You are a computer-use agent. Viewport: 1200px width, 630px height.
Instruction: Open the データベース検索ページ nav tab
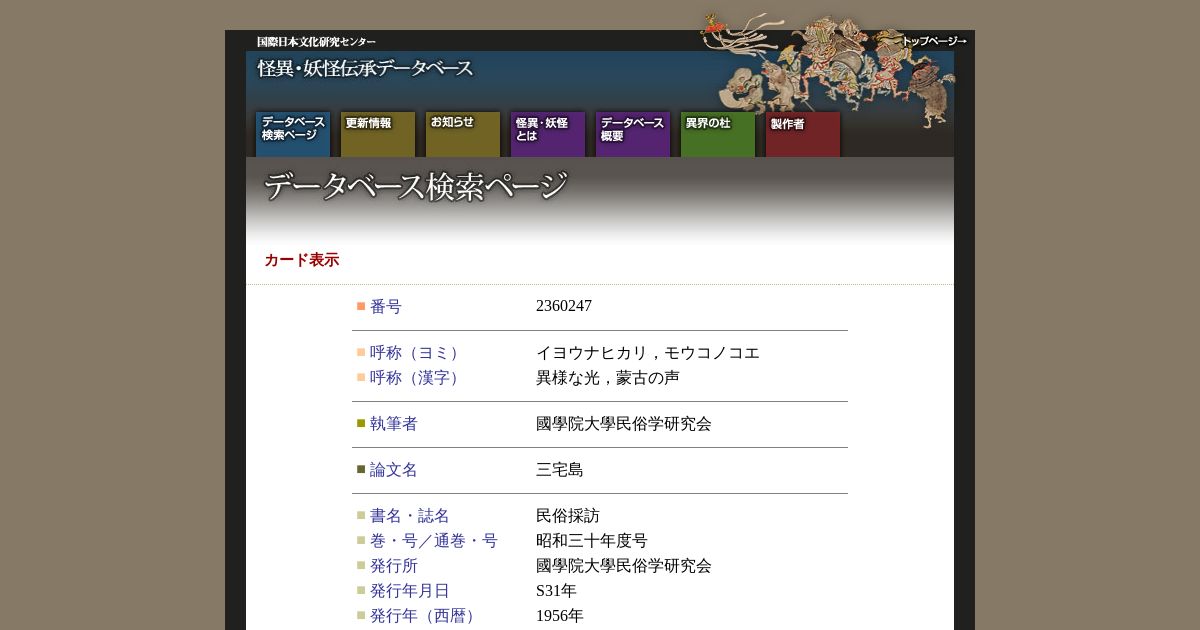[x=293, y=134]
